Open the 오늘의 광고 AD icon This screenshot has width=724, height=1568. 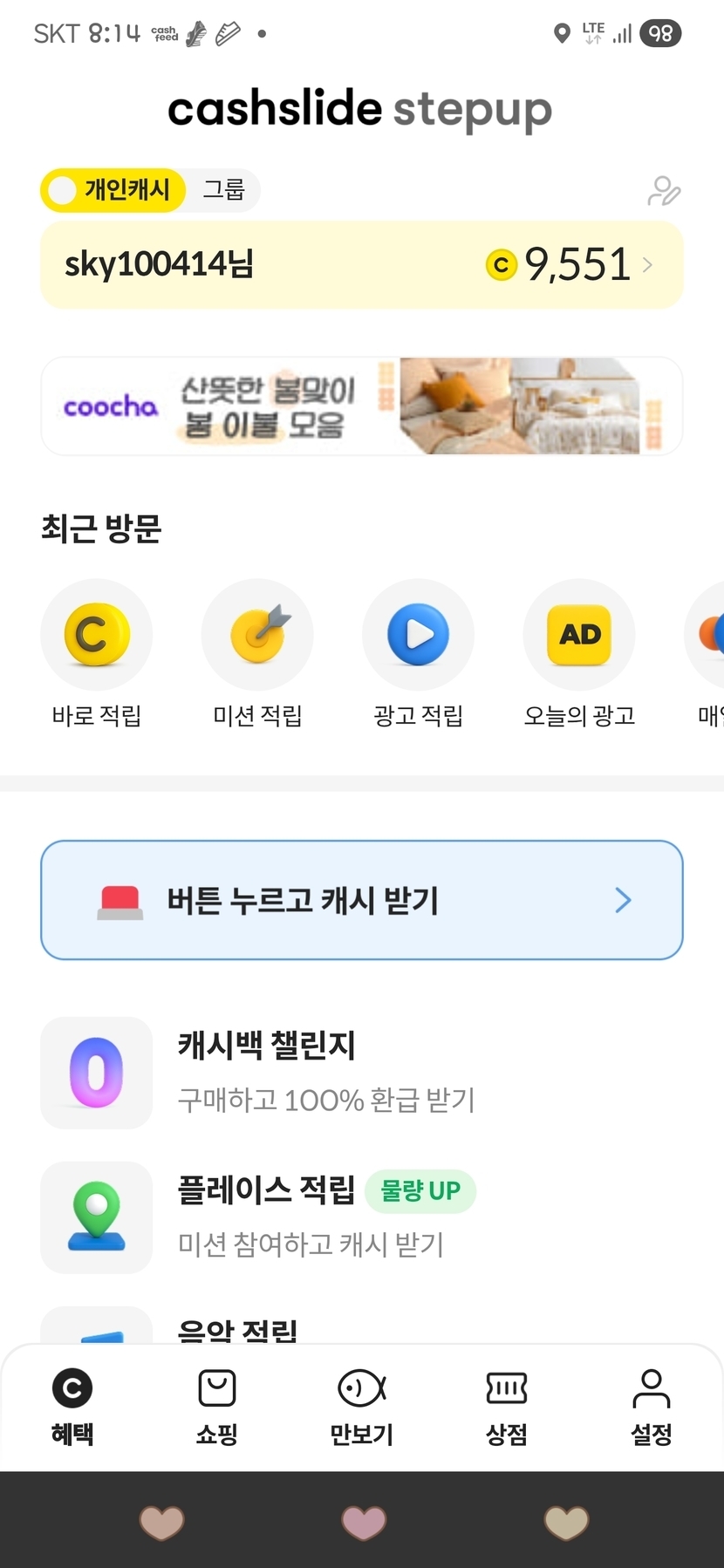point(579,635)
